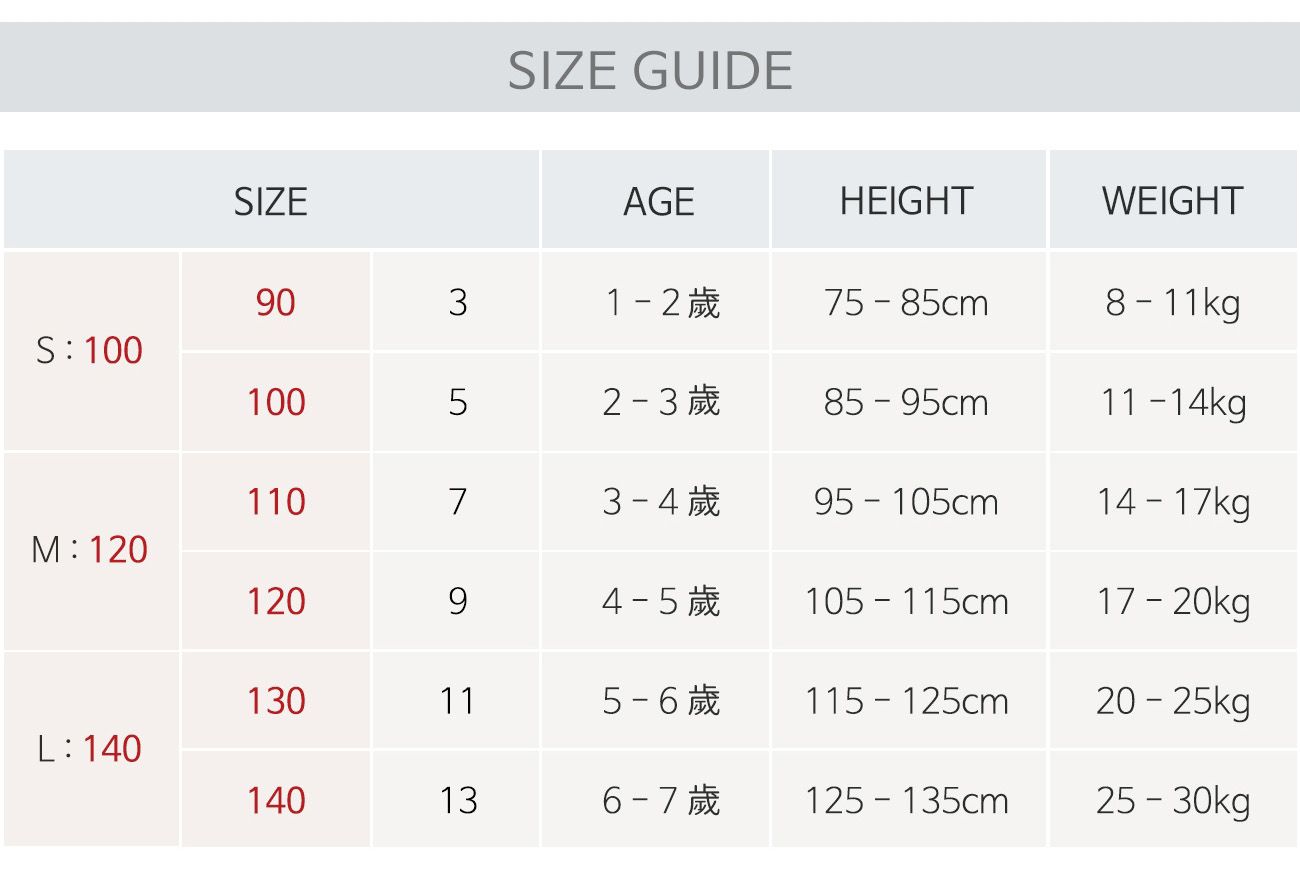Click the 8-11kg weight cell
Image resolution: width=1300 pixels, height=875 pixels.
[x=1172, y=302]
